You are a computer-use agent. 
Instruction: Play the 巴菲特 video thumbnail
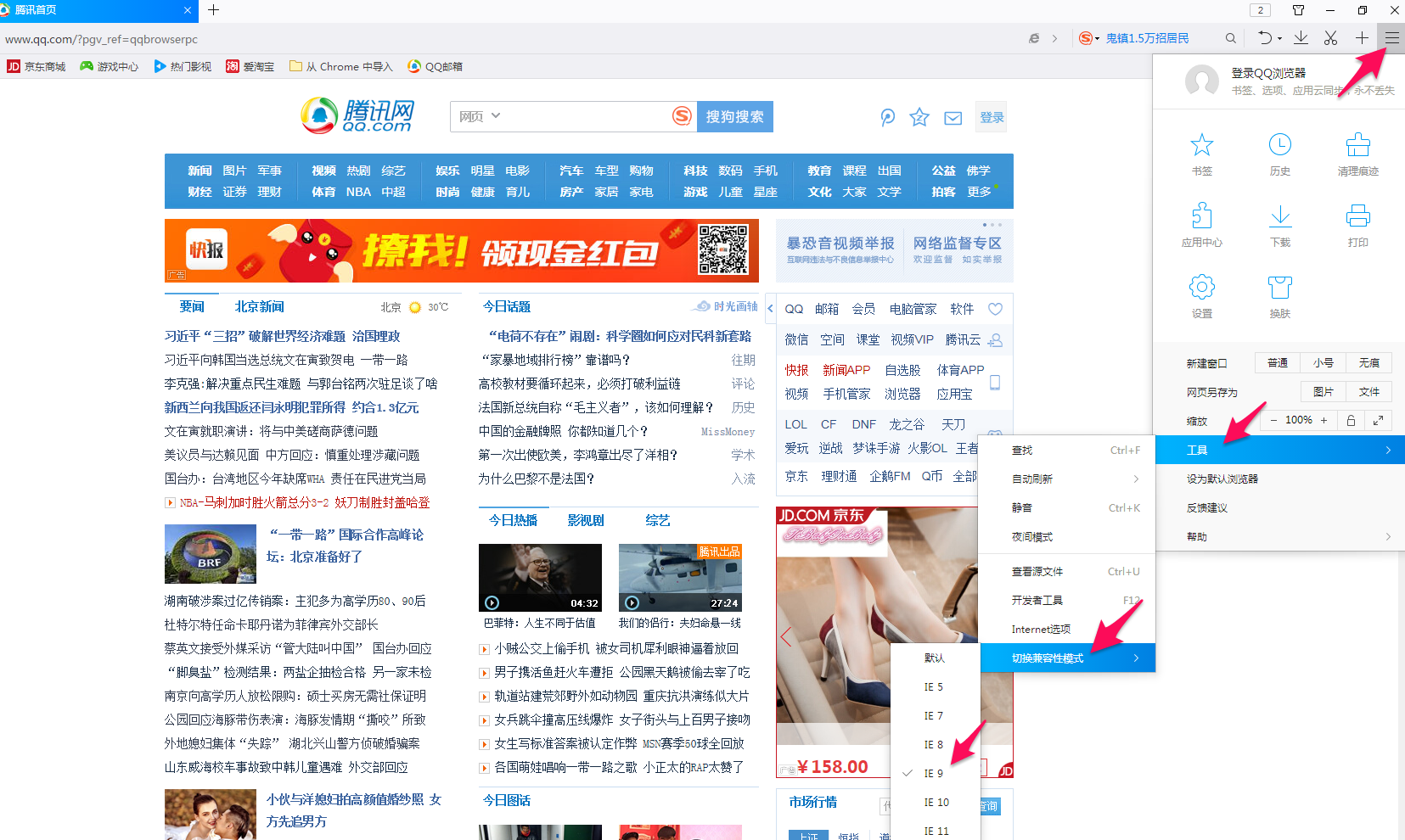(540, 578)
